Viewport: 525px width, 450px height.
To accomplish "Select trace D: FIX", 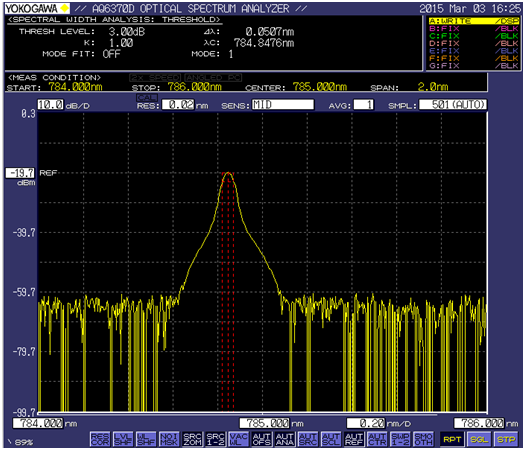I will (x=474, y=44).
